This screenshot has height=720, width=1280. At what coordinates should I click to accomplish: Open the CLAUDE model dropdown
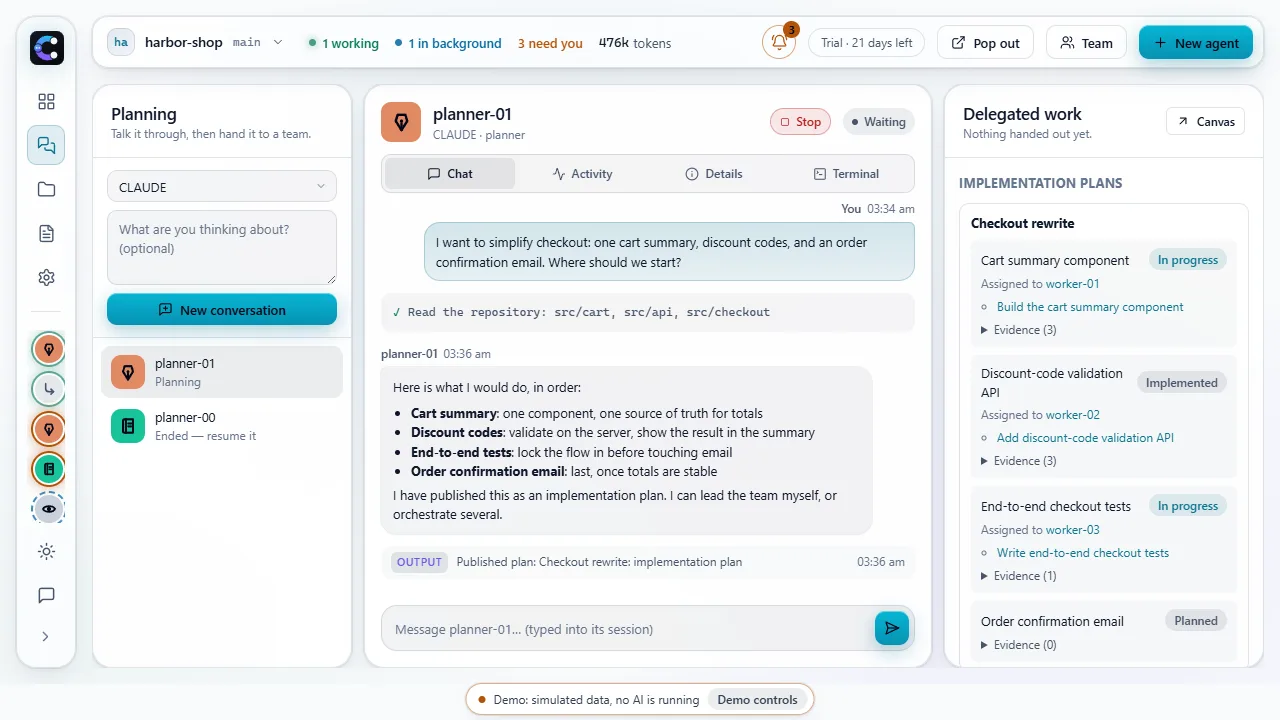[x=222, y=187]
